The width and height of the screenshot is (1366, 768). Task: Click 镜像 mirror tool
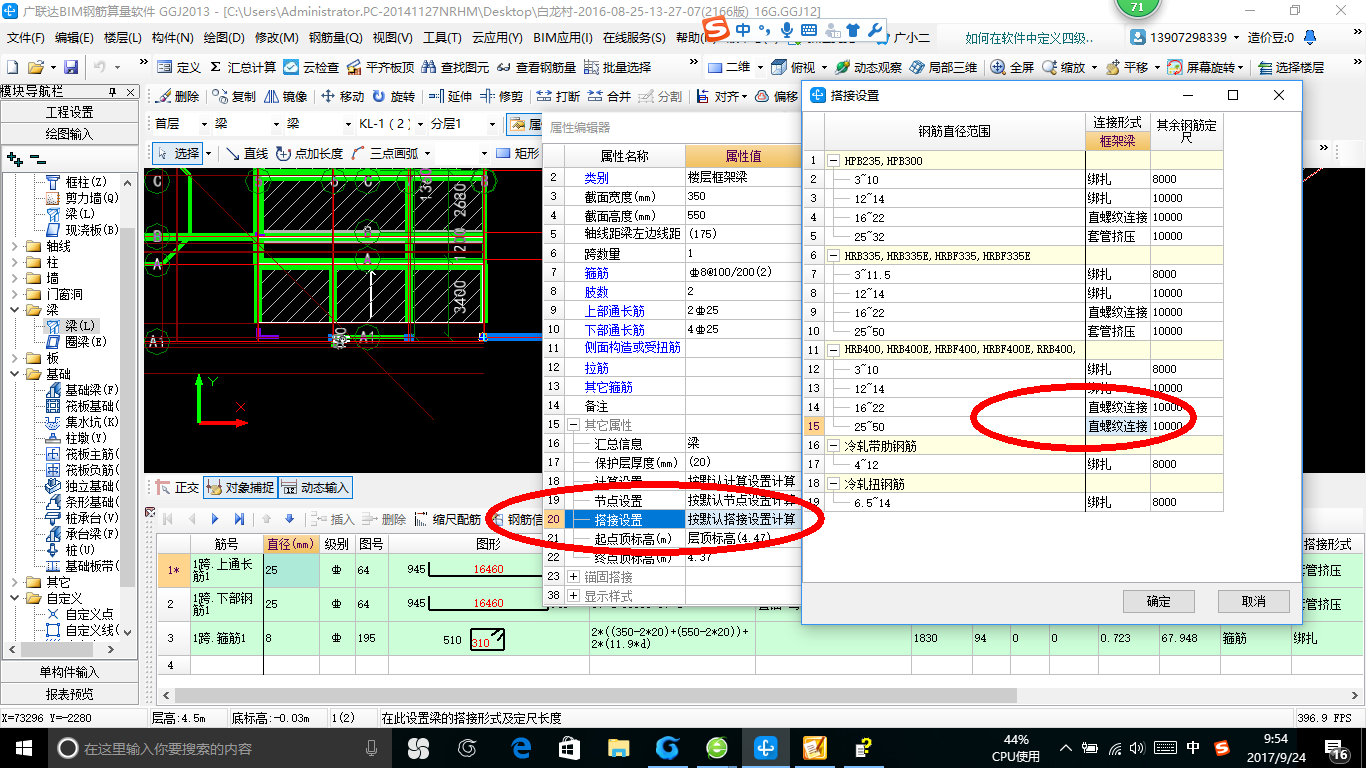click(285, 97)
